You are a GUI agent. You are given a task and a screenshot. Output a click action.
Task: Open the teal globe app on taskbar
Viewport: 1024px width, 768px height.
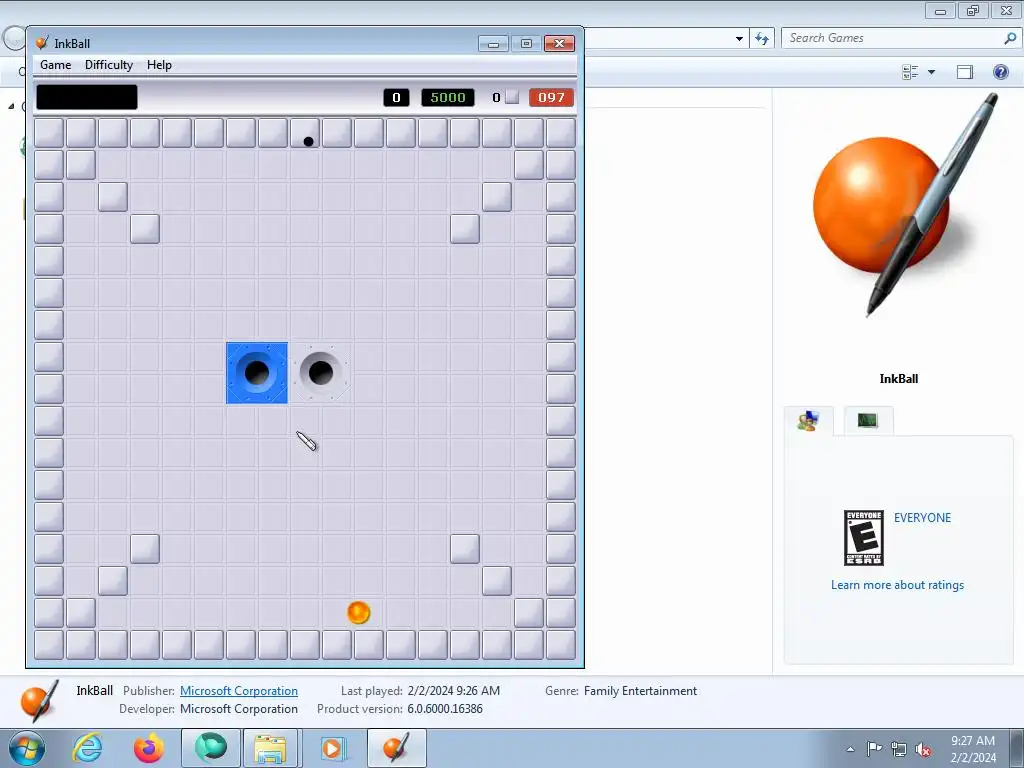pos(210,748)
